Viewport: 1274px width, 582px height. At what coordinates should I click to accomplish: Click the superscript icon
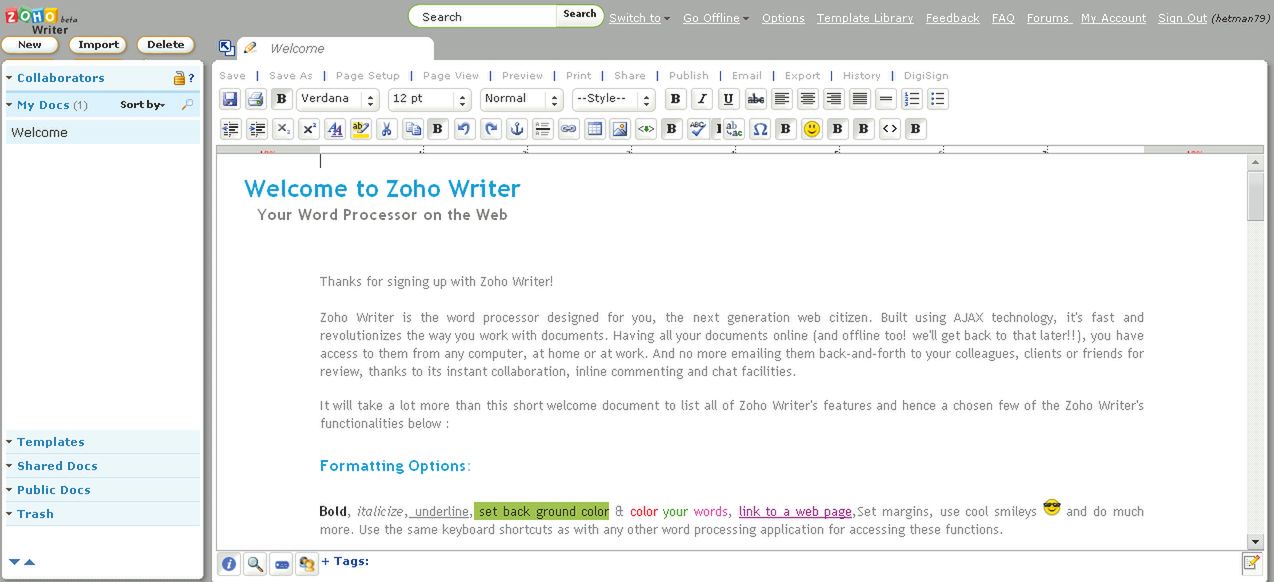(x=309, y=129)
